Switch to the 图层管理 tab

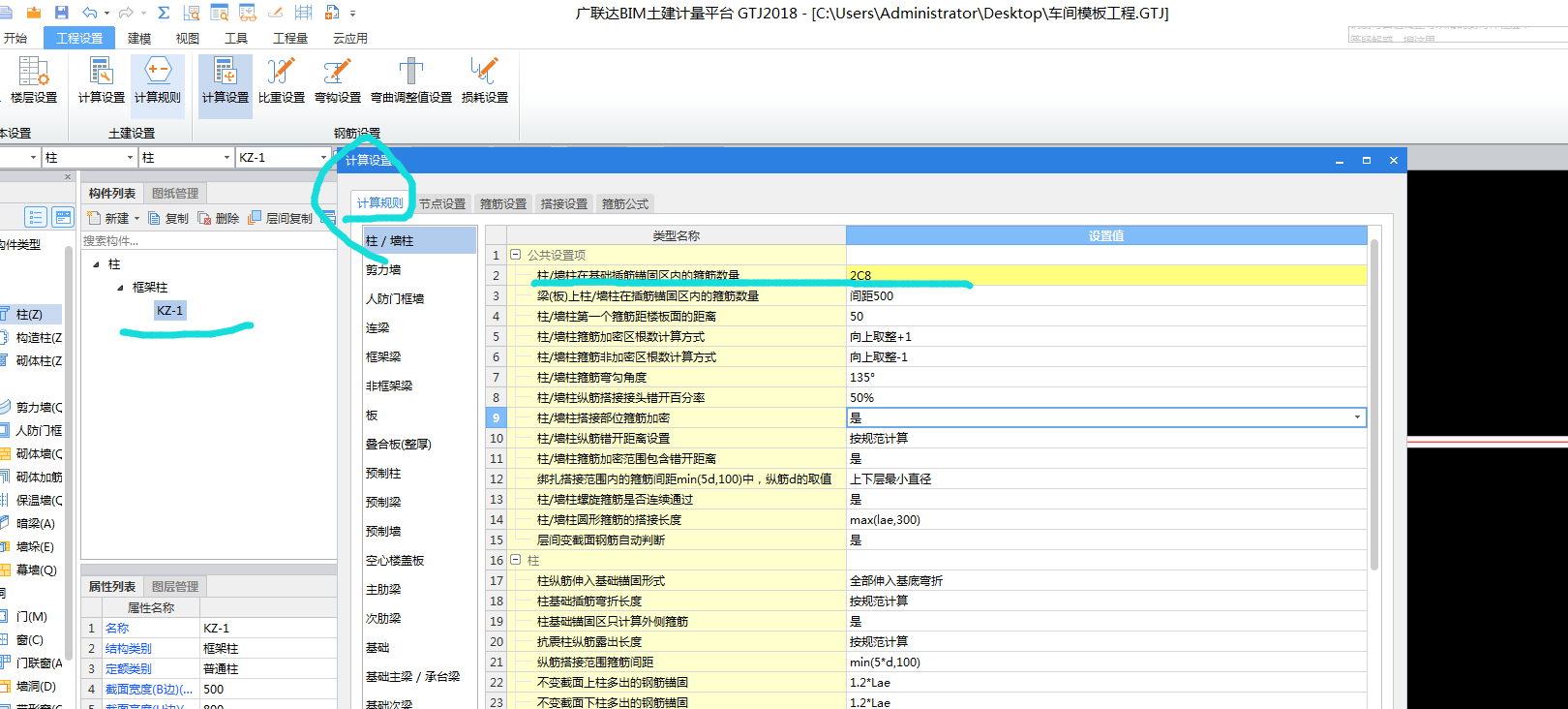(175, 586)
